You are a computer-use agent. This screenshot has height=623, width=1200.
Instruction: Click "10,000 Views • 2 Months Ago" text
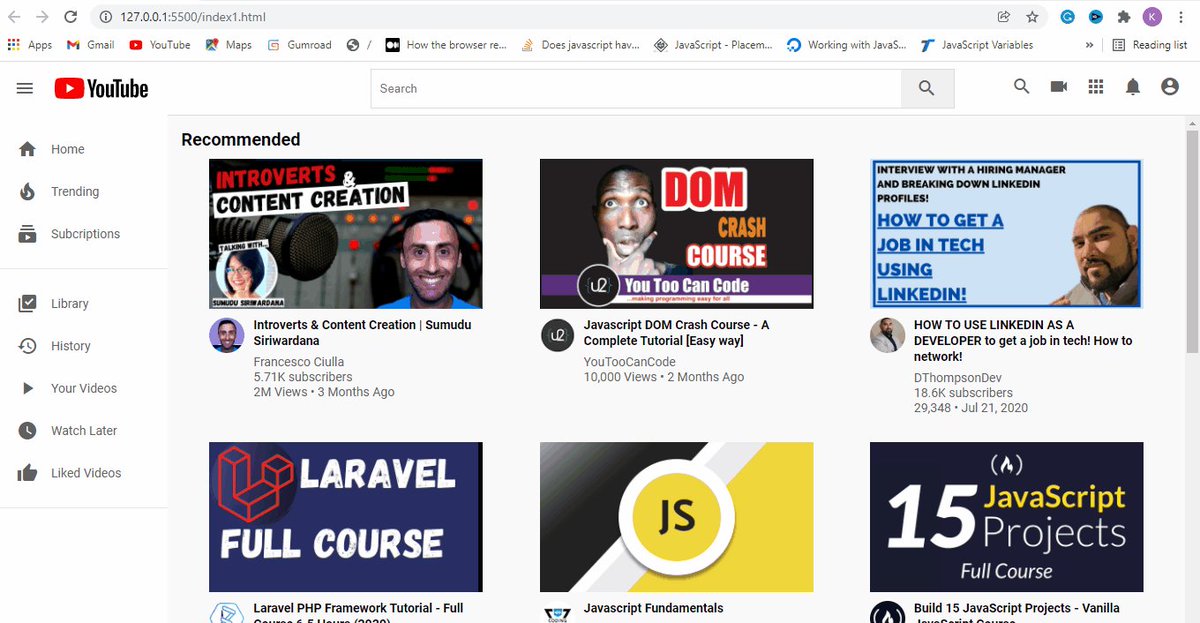tap(664, 377)
